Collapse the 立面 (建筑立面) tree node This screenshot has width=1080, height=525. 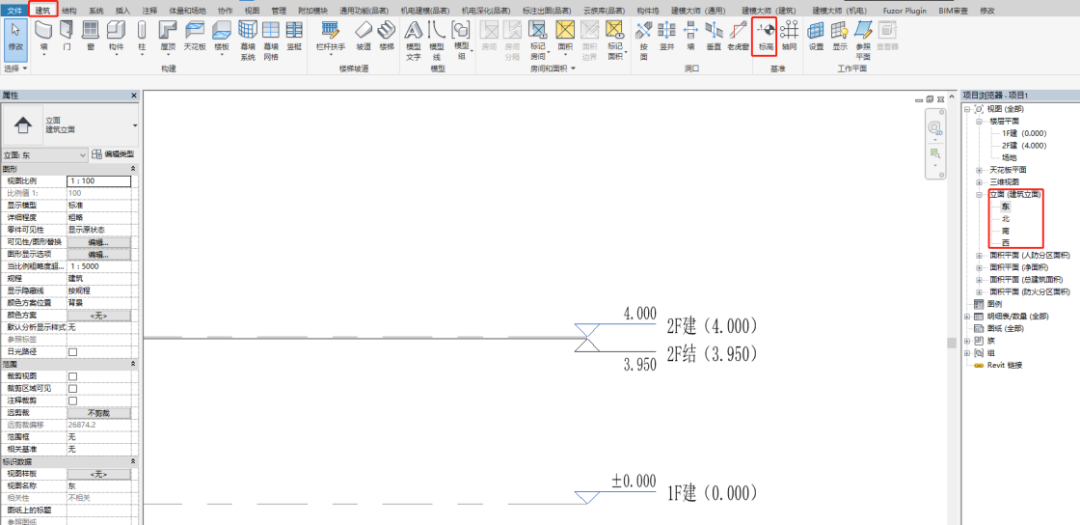point(979,194)
